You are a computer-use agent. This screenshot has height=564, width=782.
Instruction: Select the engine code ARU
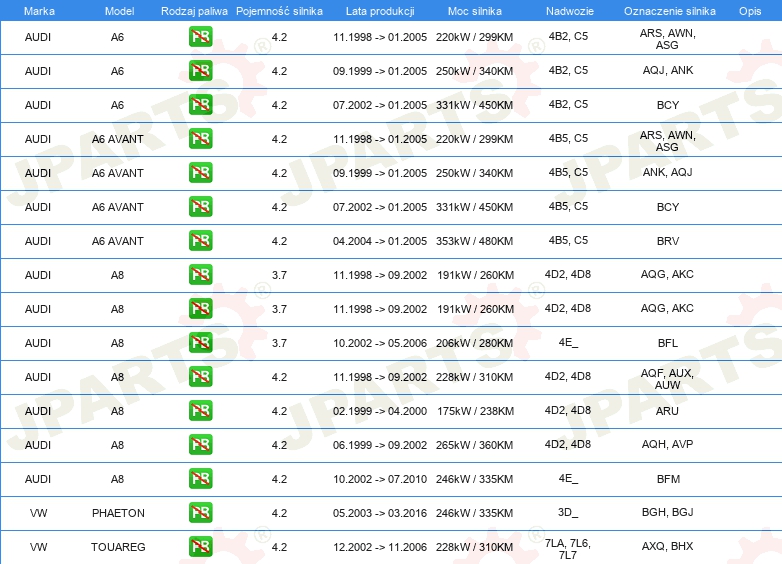click(x=667, y=411)
